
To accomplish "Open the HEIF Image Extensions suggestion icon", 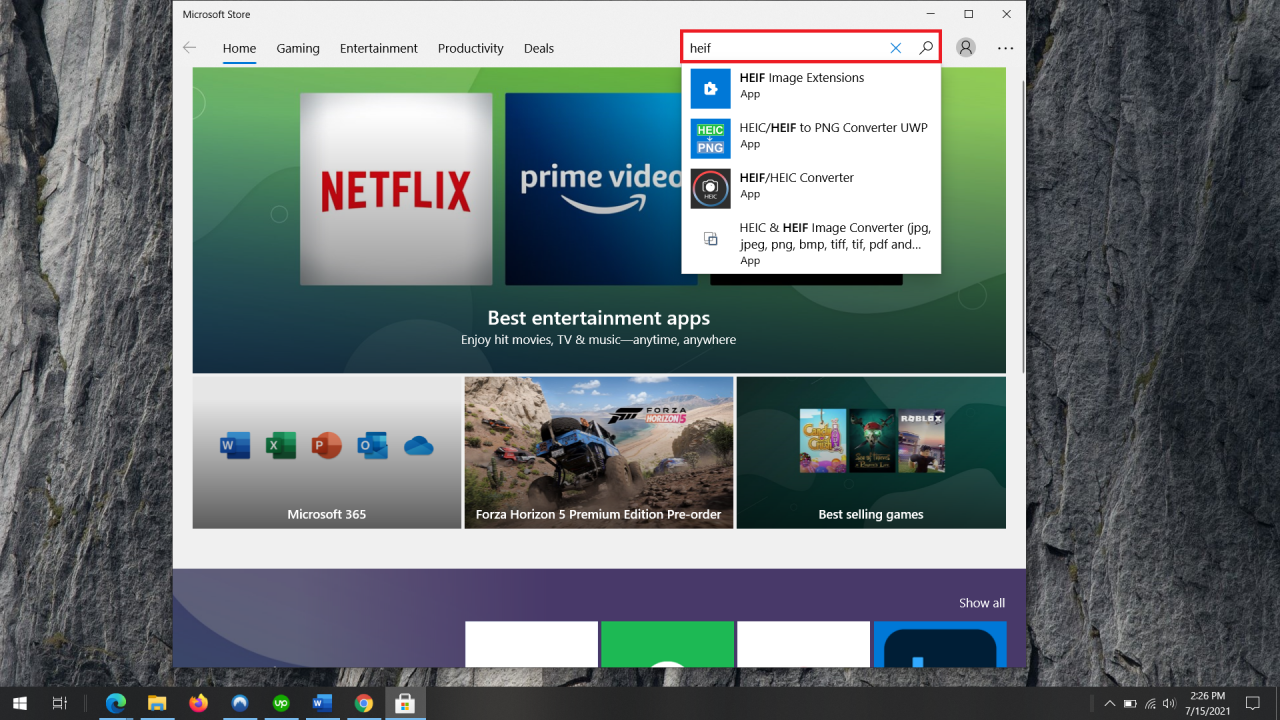I will point(710,88).
